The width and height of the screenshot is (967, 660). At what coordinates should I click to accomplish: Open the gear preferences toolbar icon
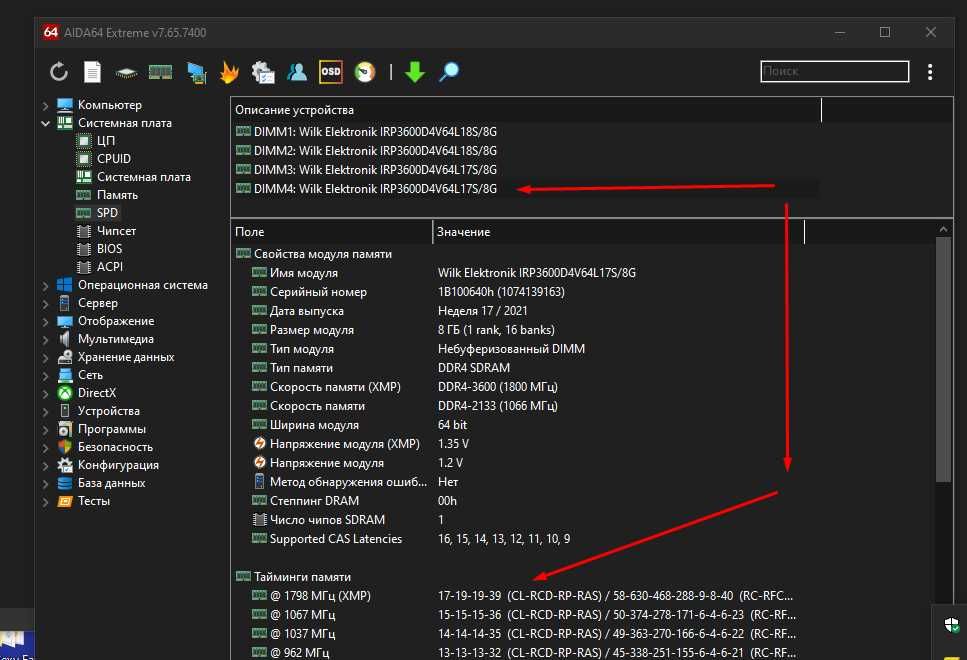coord(263,72)
